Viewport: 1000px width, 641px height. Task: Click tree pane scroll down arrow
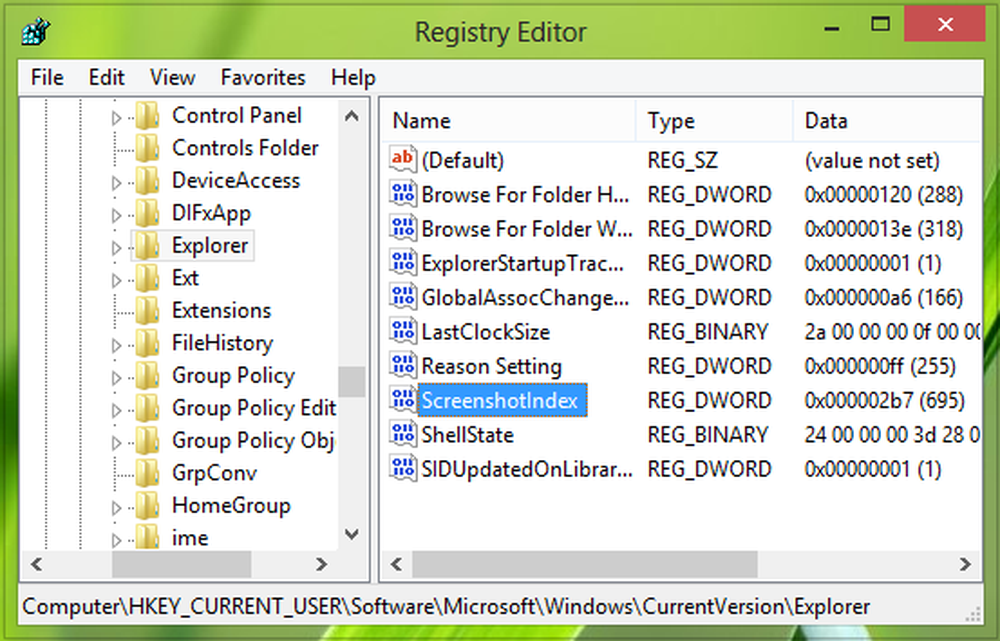351,534
